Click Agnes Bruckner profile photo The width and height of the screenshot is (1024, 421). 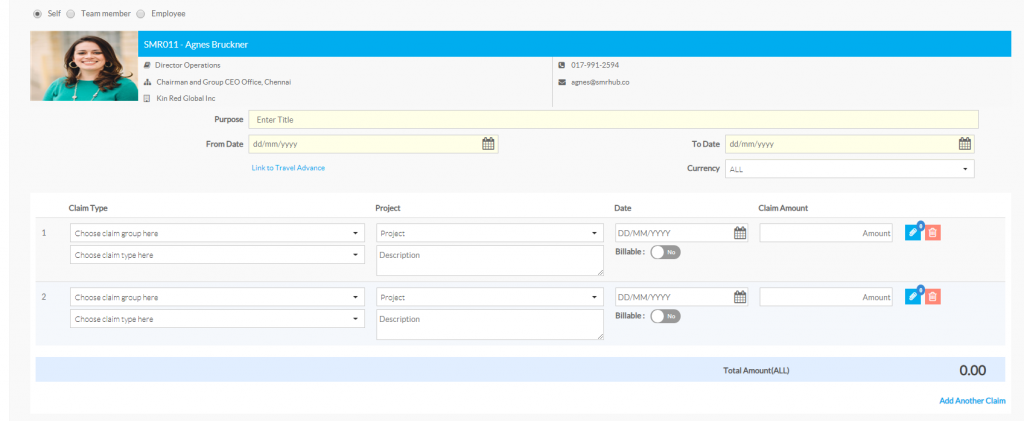[x=84, y=66]
